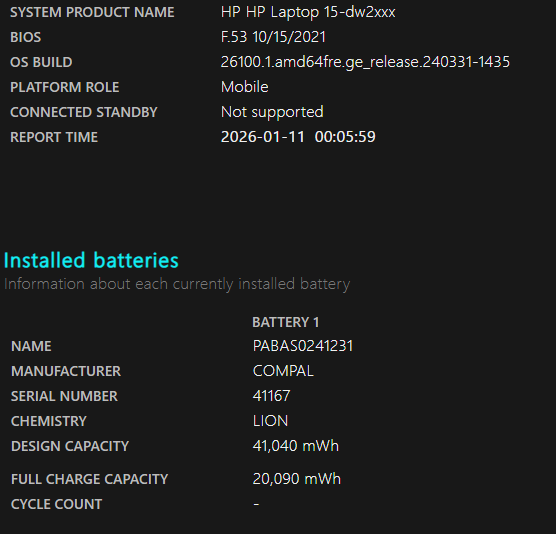Click the Installed batteries heading
The image size is (556, 534).
(x=91, y=260)
